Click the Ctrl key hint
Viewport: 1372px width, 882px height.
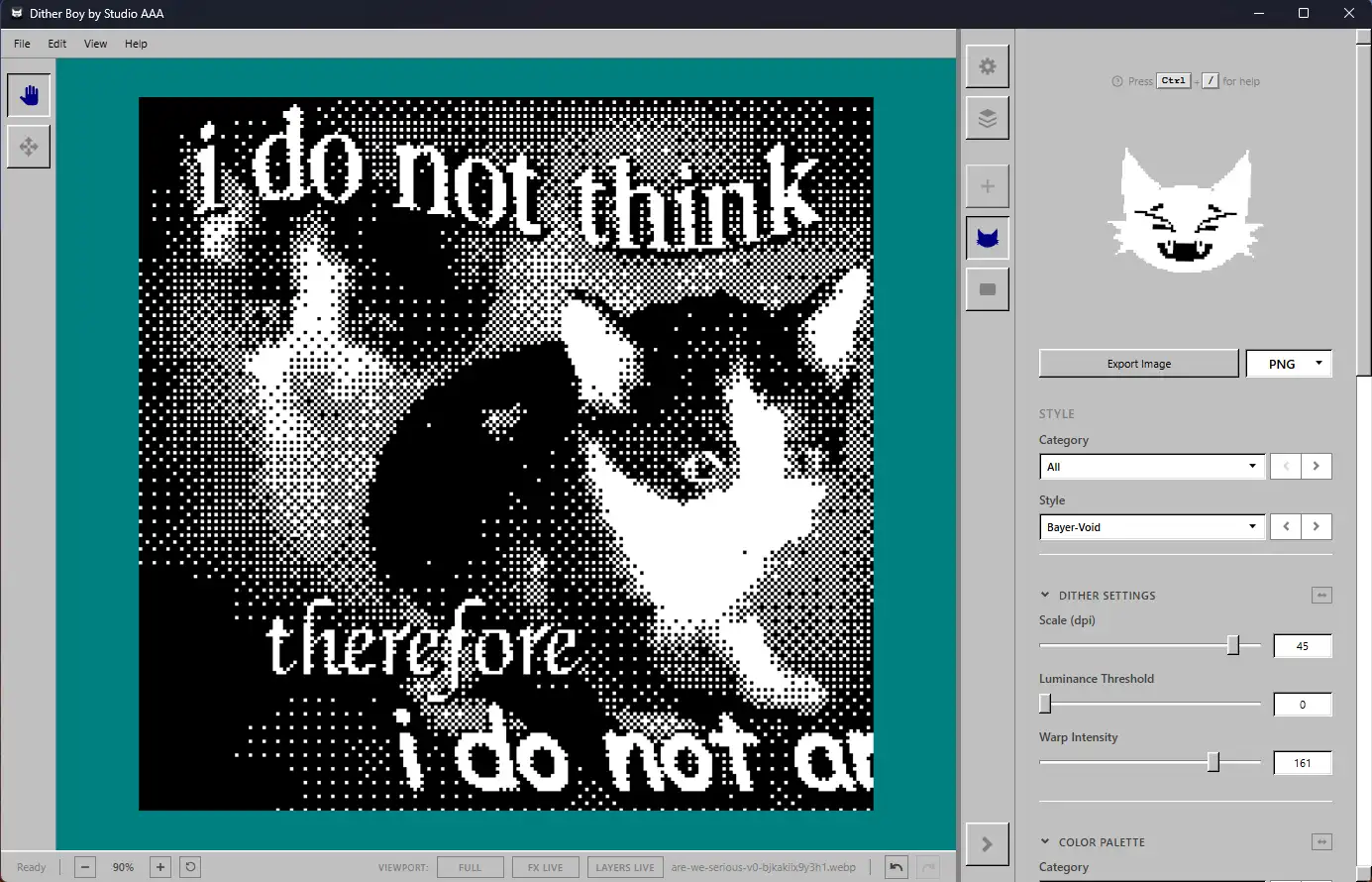[1174, 81]
